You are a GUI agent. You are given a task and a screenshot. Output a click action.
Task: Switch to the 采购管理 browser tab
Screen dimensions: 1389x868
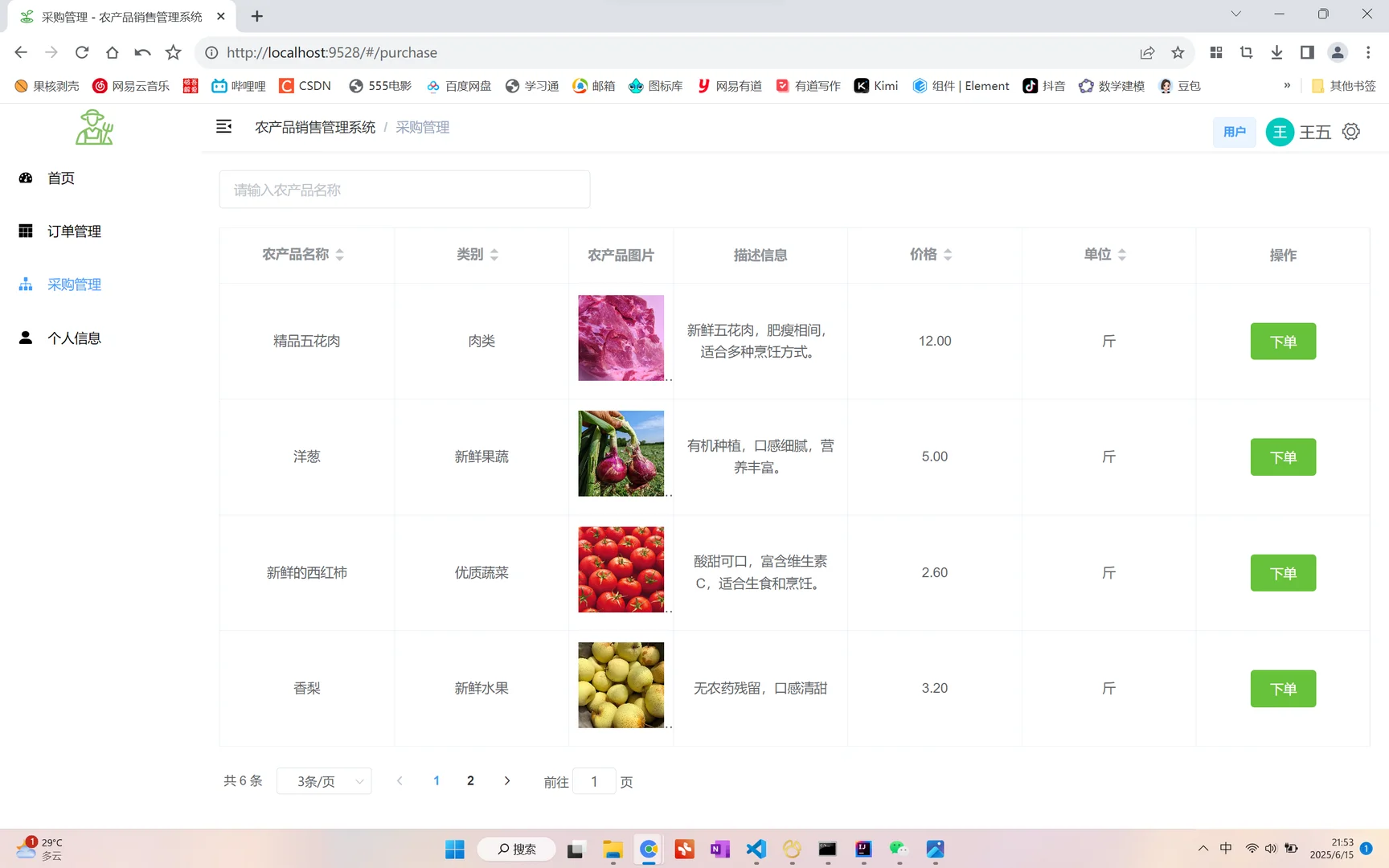pos(113,16)
